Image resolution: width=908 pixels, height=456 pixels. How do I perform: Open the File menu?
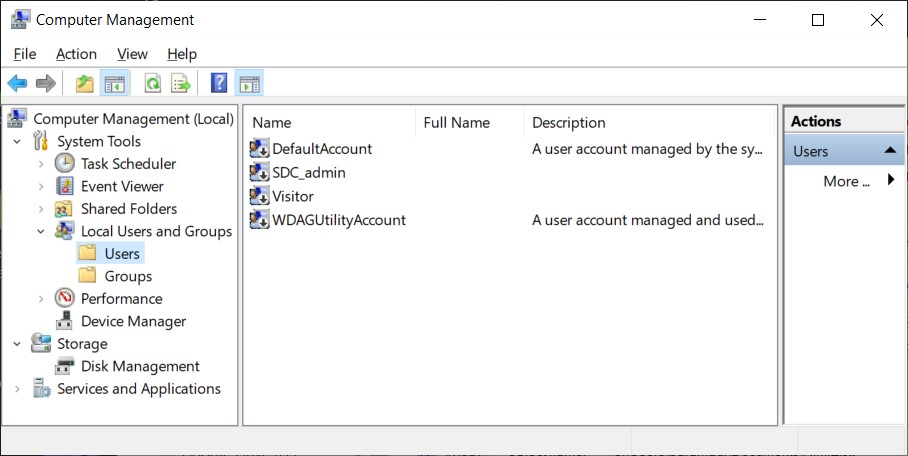25,54
